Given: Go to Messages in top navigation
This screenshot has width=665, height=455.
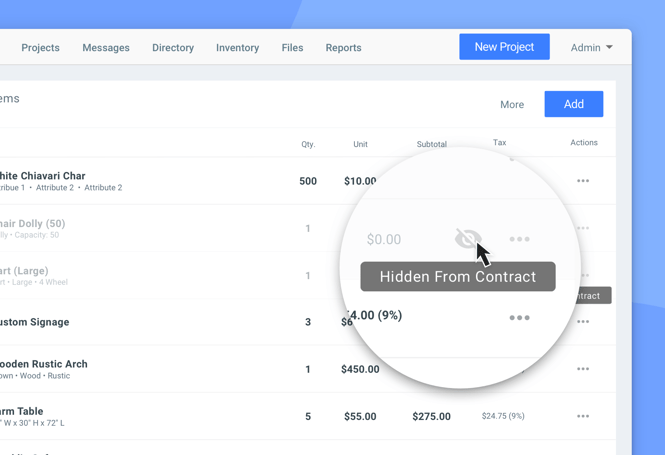Looking at the screenshot, I should tap(106, 47).
